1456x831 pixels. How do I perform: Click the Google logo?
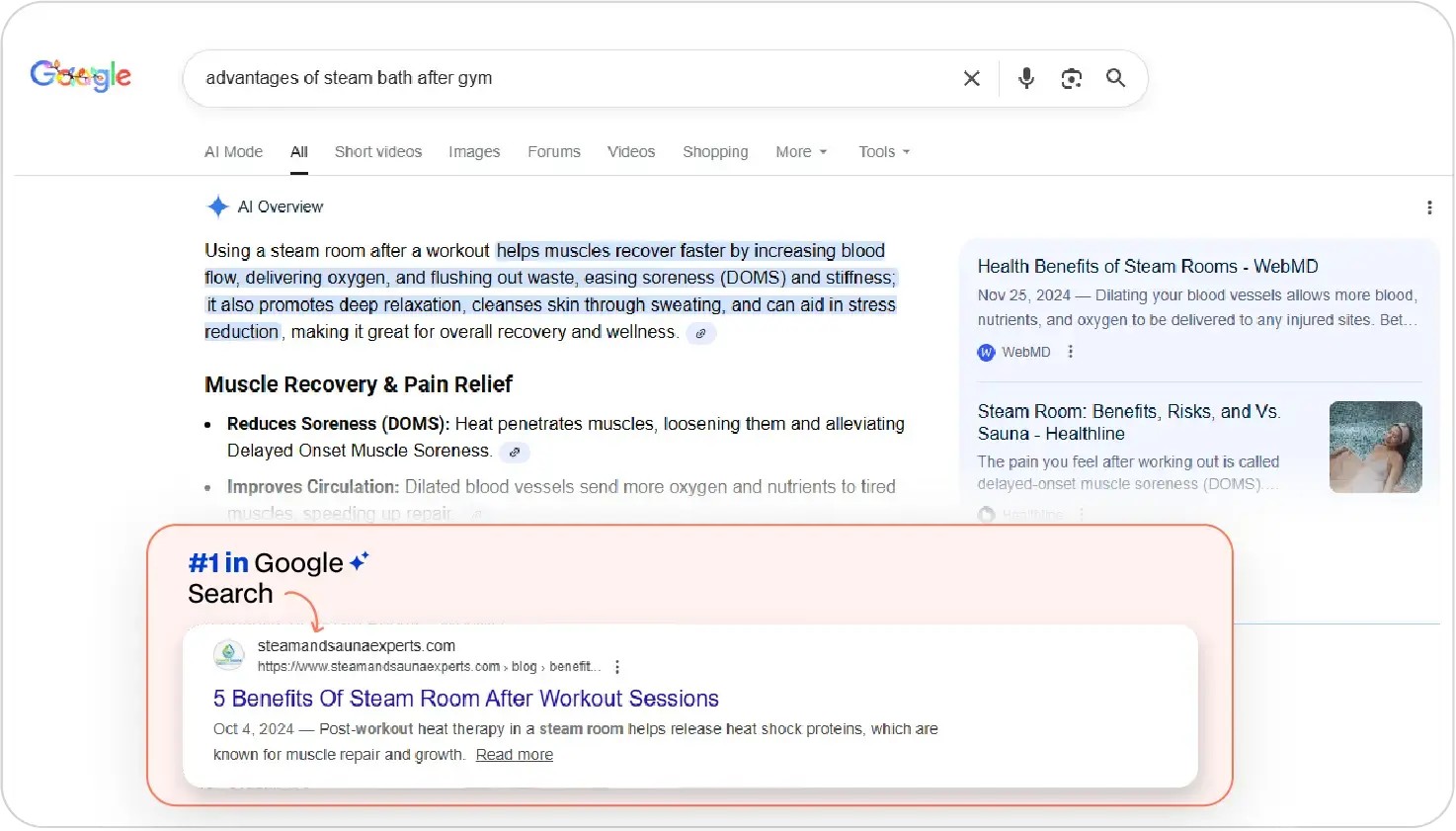tap(81, 76)
